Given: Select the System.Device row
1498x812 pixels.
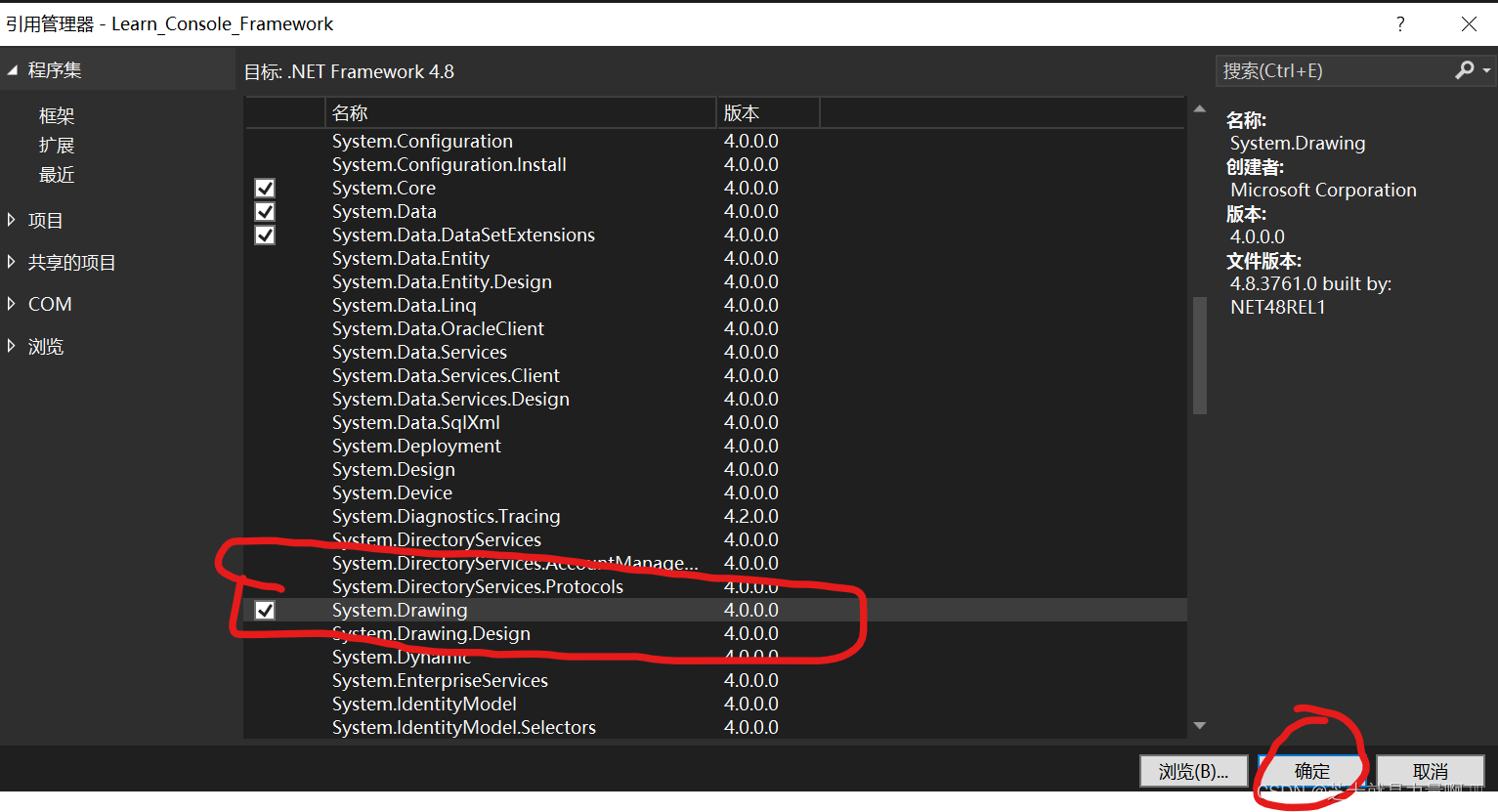Looking at the screenshot, I should coord(715,493).
